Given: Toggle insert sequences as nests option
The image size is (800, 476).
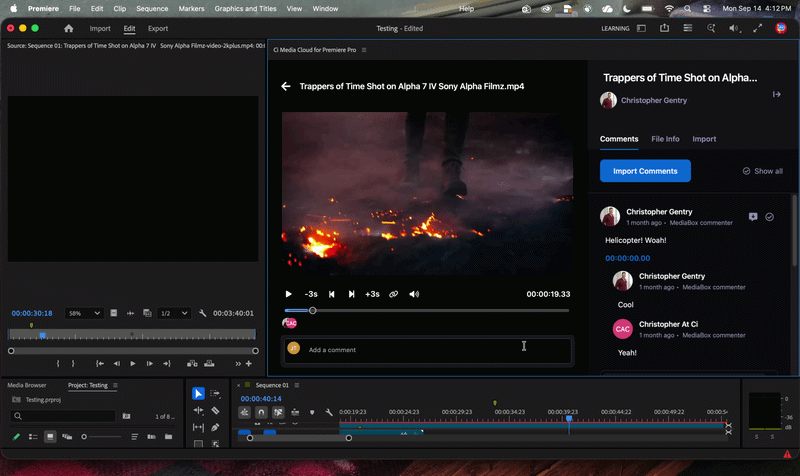Looking at the screenshot, I should pyautogui.click(x=244, y=412).
